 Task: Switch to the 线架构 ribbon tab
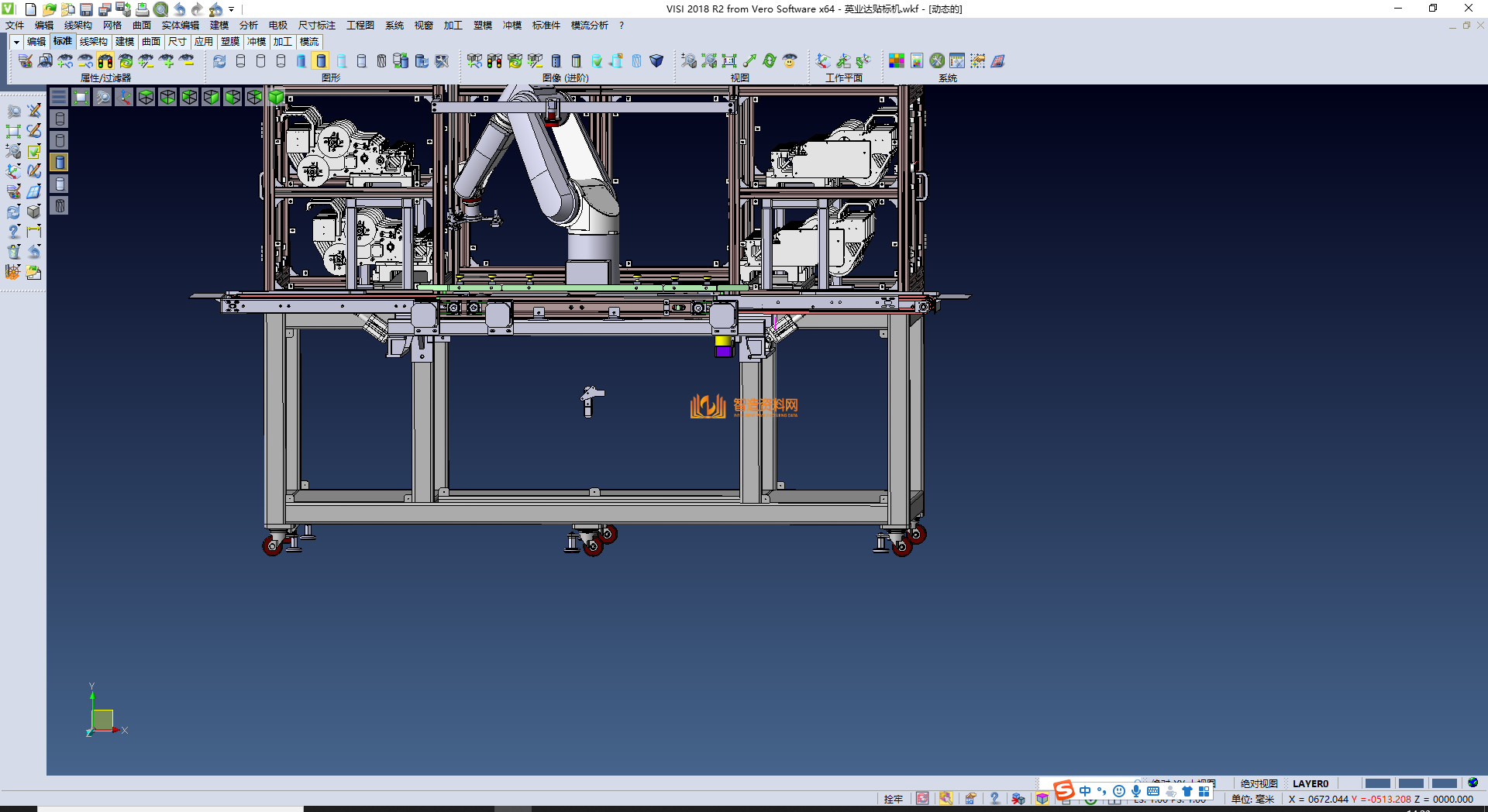tap(93, 42)
